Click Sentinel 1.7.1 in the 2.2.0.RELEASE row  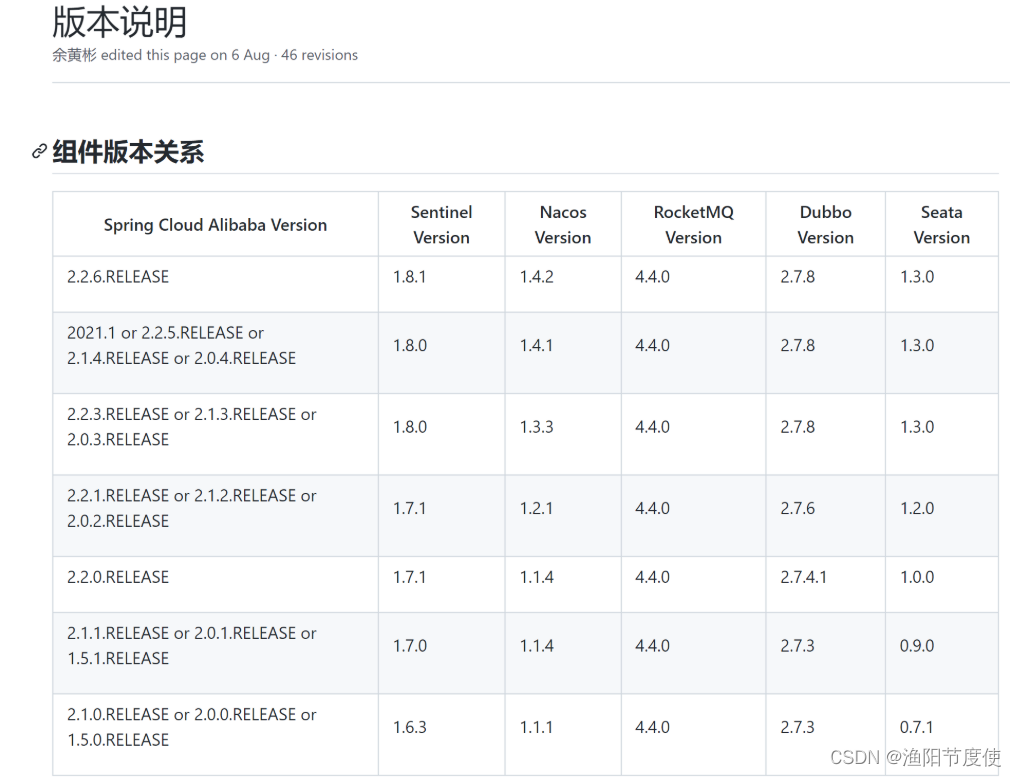(409, 577)
